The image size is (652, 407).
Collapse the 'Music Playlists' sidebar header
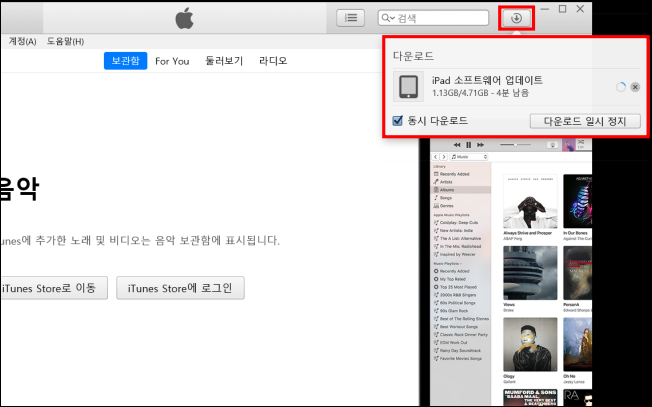click(447, 264)
